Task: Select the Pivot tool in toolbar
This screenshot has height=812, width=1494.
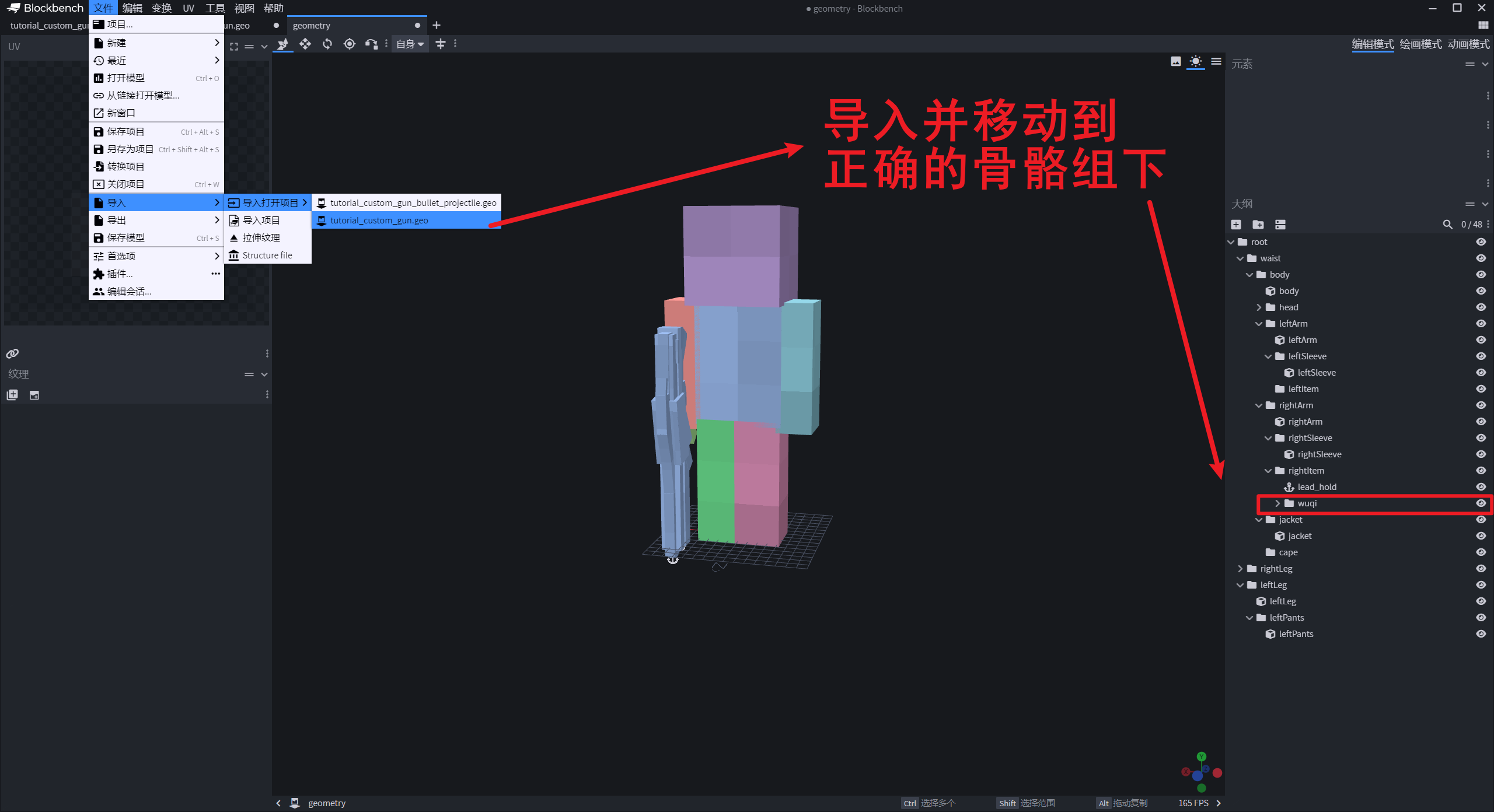Action: pyautogui.click(x=350, y=44)
